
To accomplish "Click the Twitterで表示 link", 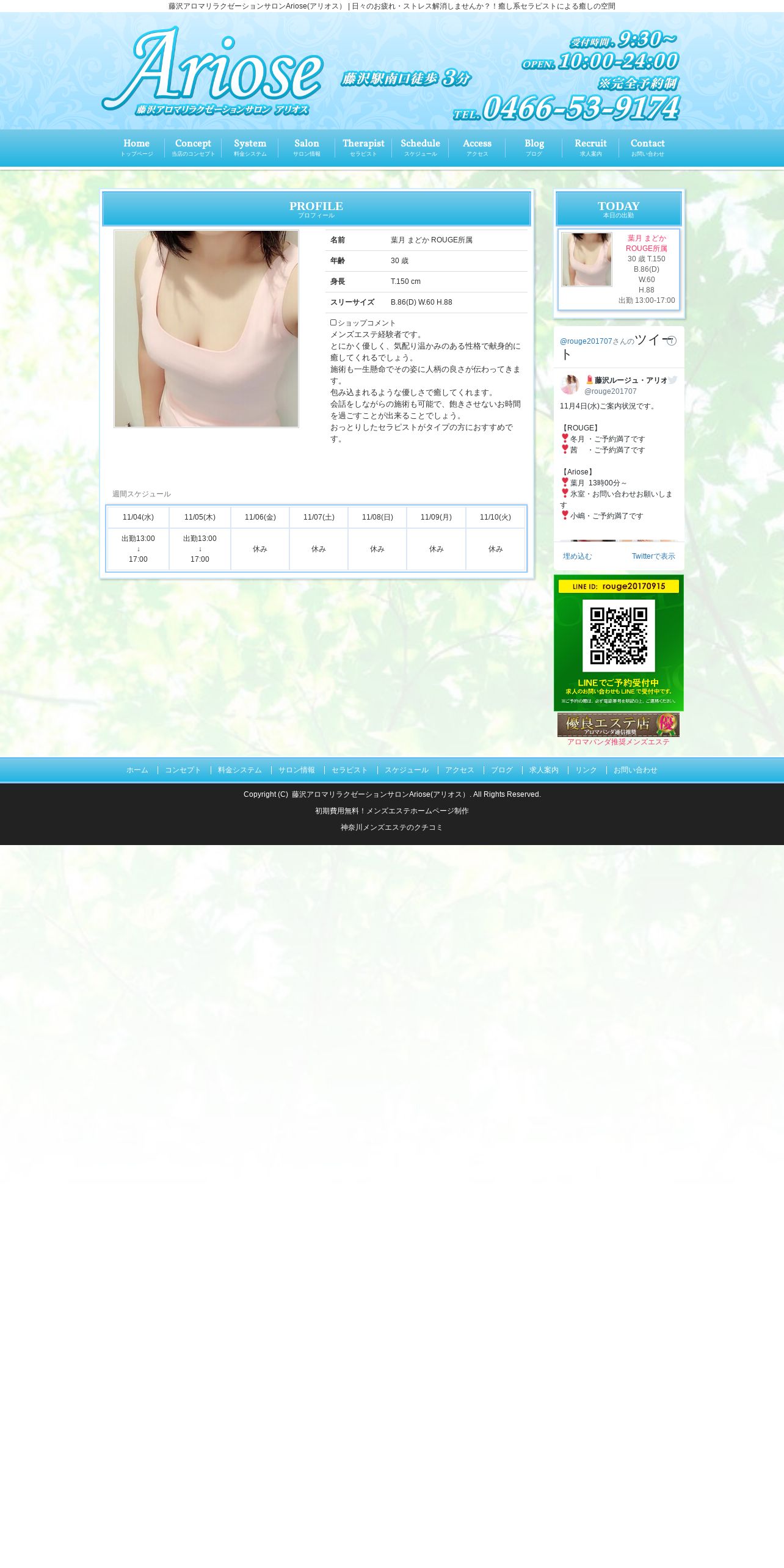I will coord(653,556).
